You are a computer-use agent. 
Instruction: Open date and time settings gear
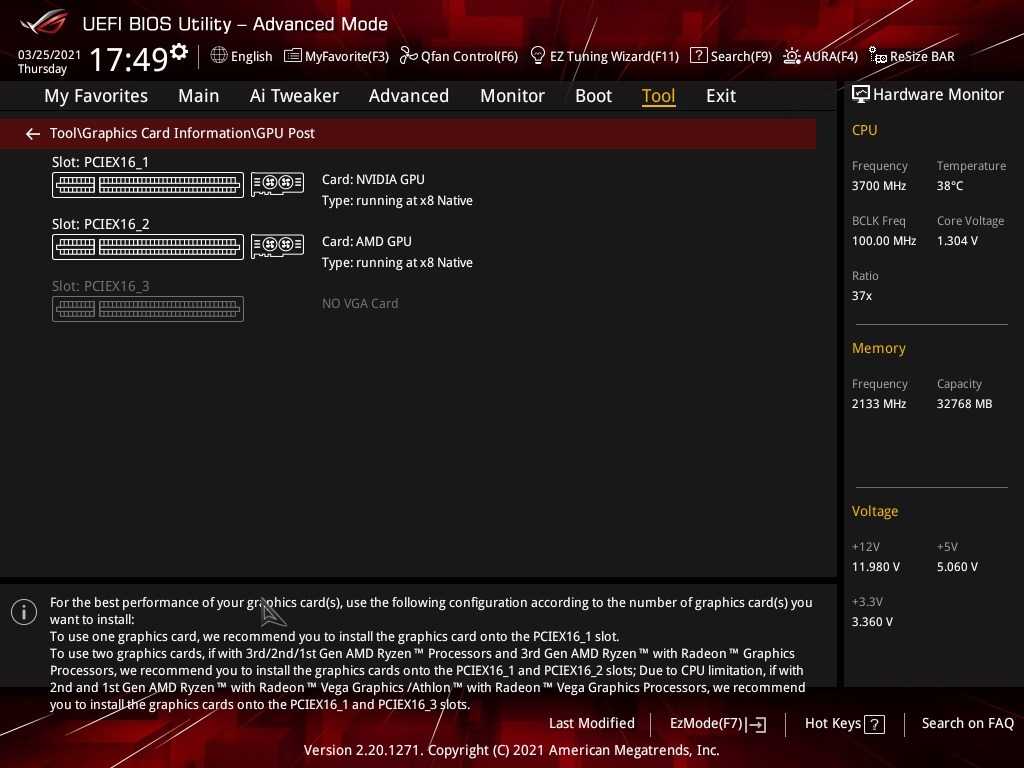179,52
